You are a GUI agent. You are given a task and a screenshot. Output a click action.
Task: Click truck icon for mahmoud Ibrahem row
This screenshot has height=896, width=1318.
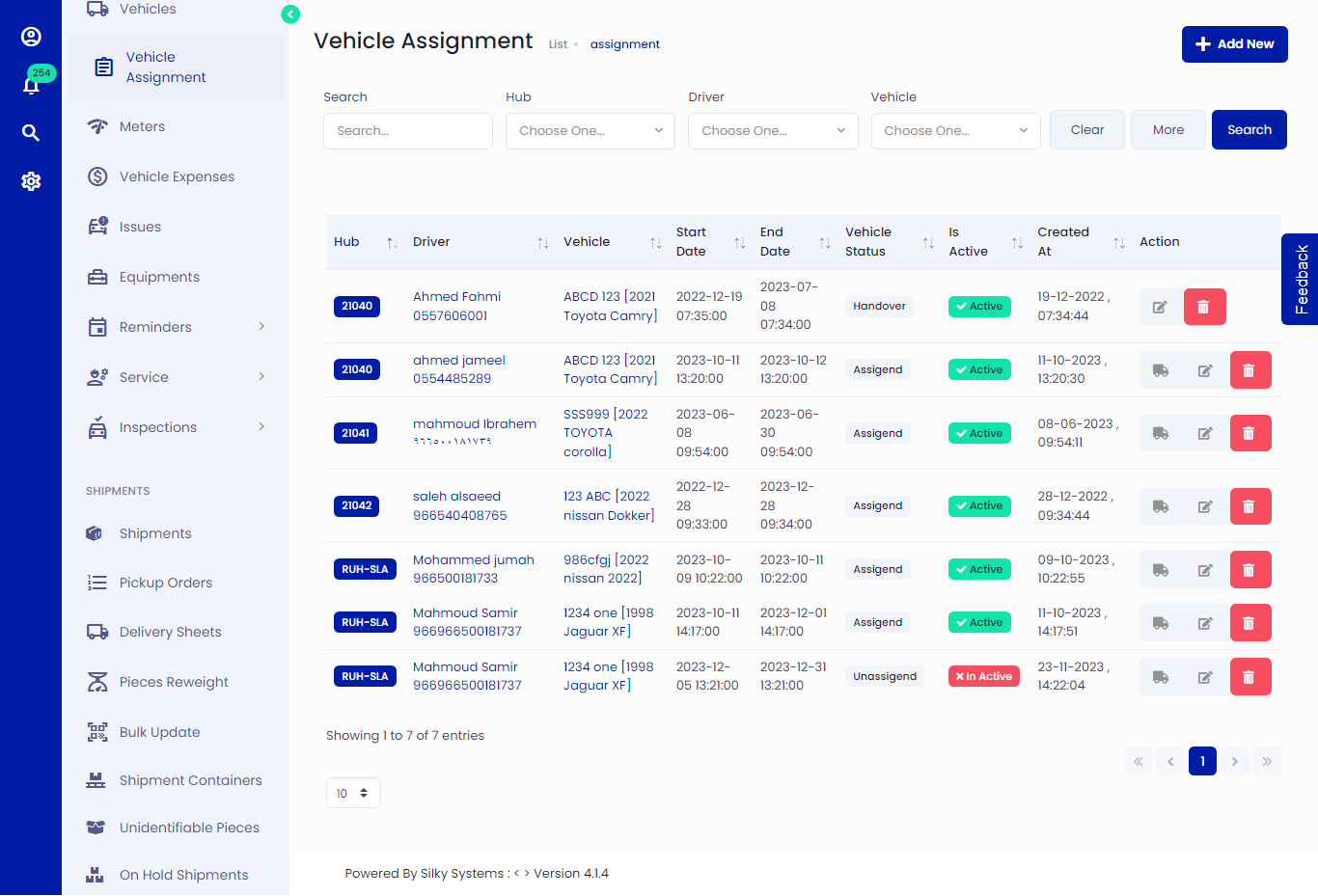[x=1161, y=434]
